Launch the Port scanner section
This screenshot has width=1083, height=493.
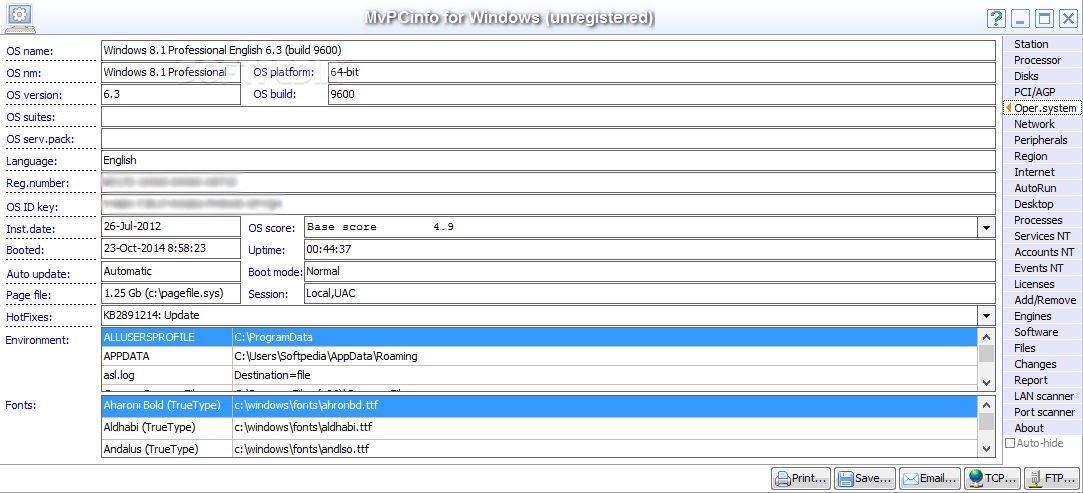(x=1041, y=412)
